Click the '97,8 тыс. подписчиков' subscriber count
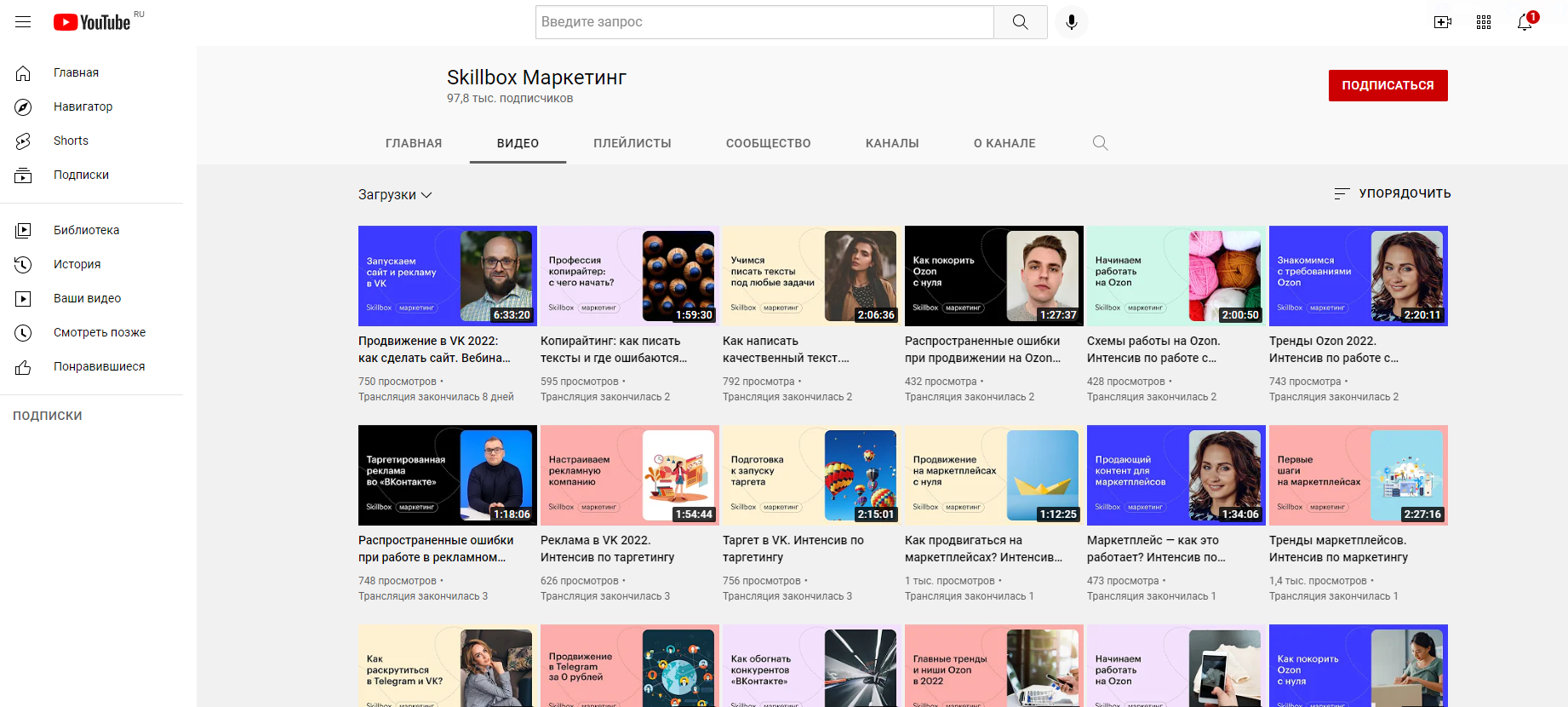Image resolution: width=1568 pixels, height=707 pixels. tap(510, 99)
